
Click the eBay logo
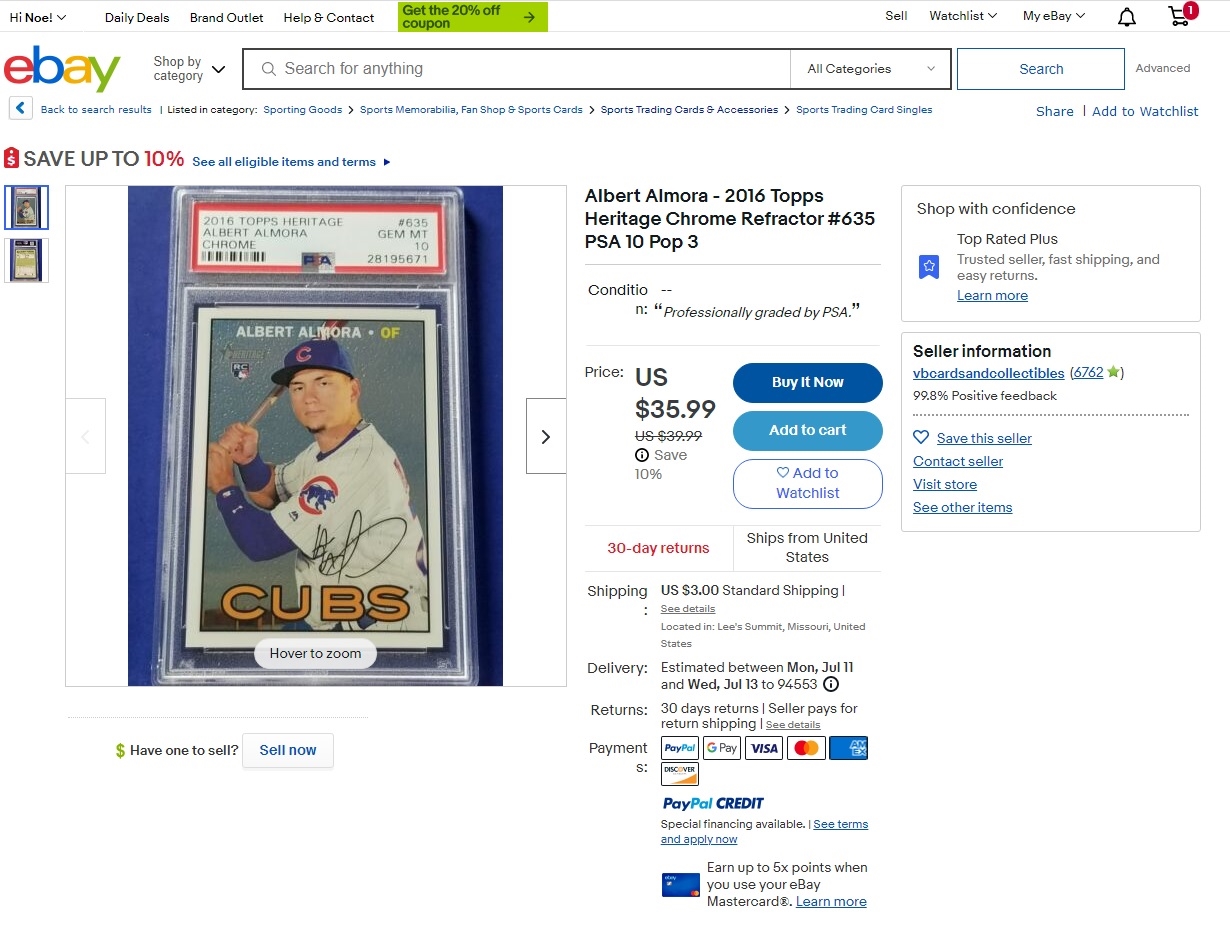tap(62, 68)
